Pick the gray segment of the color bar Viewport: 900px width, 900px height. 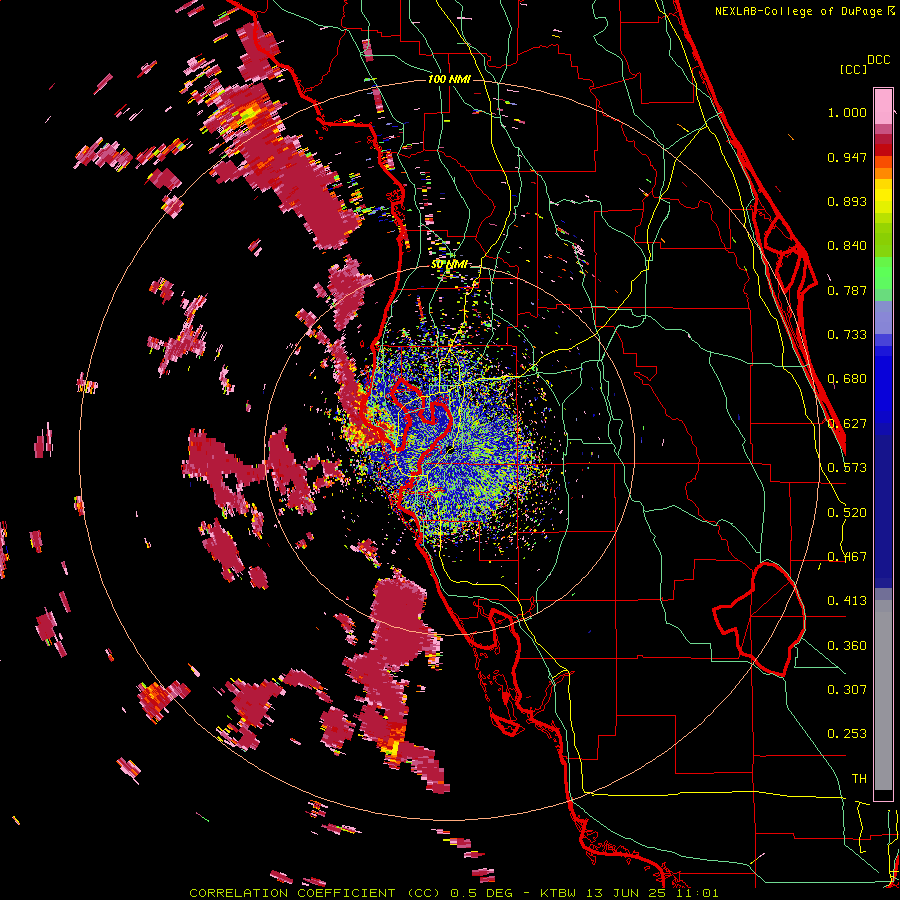(883, 695)
